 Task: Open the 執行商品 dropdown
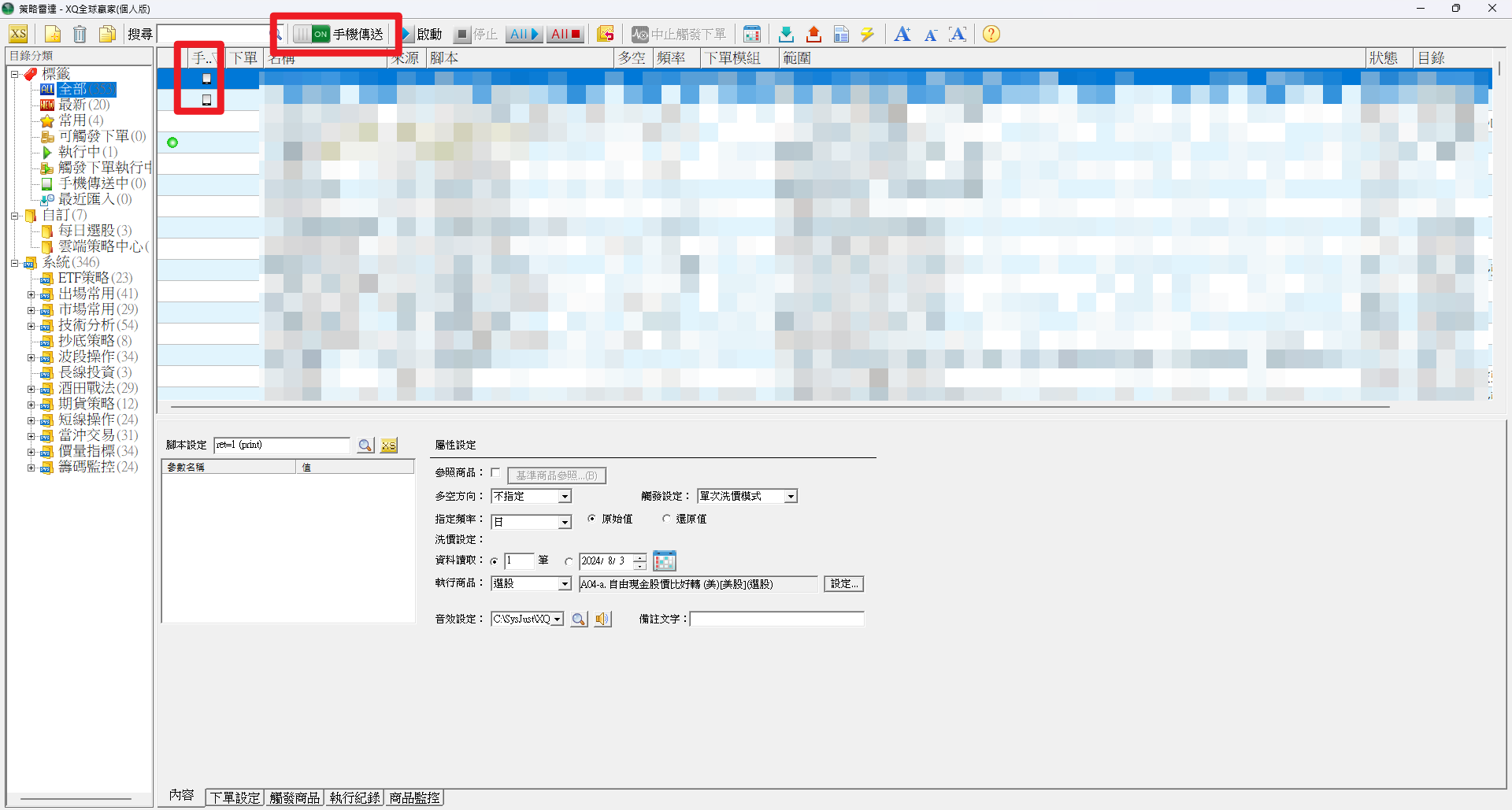click(x=565, y=584)
